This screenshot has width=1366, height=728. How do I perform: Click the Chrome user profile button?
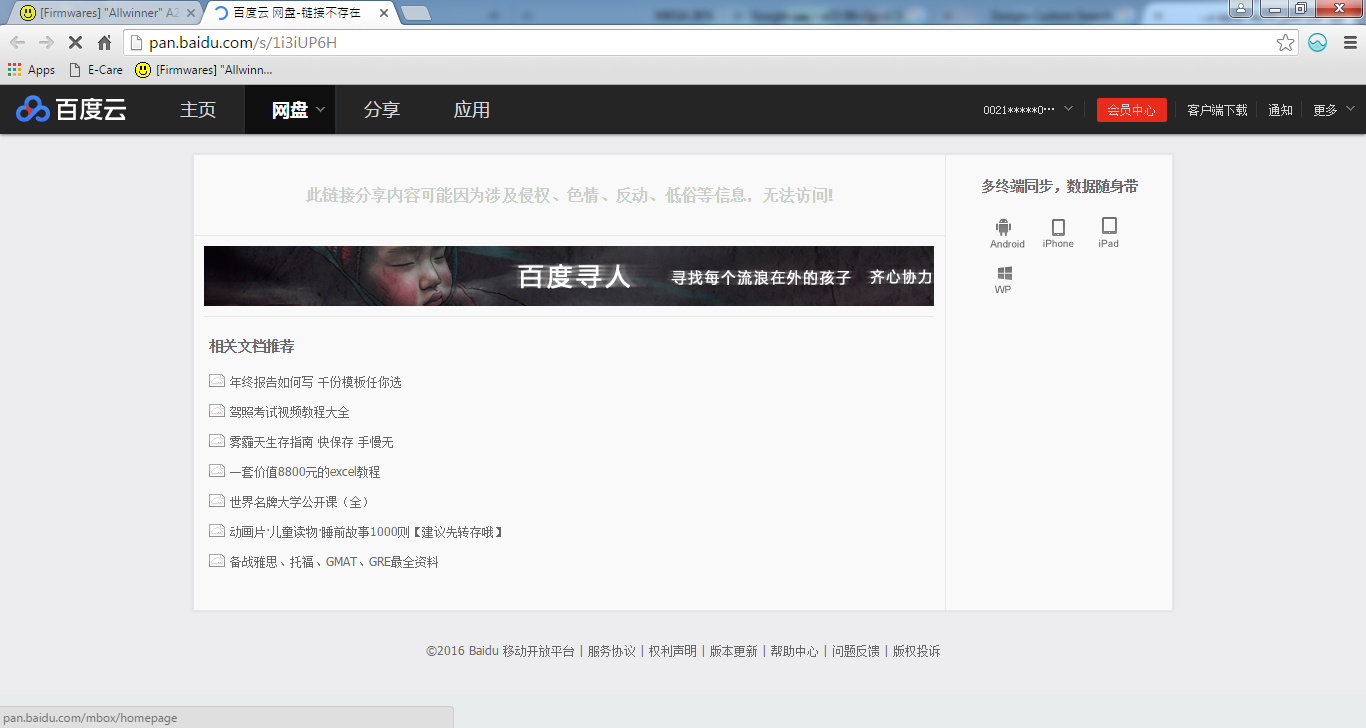1241,9
